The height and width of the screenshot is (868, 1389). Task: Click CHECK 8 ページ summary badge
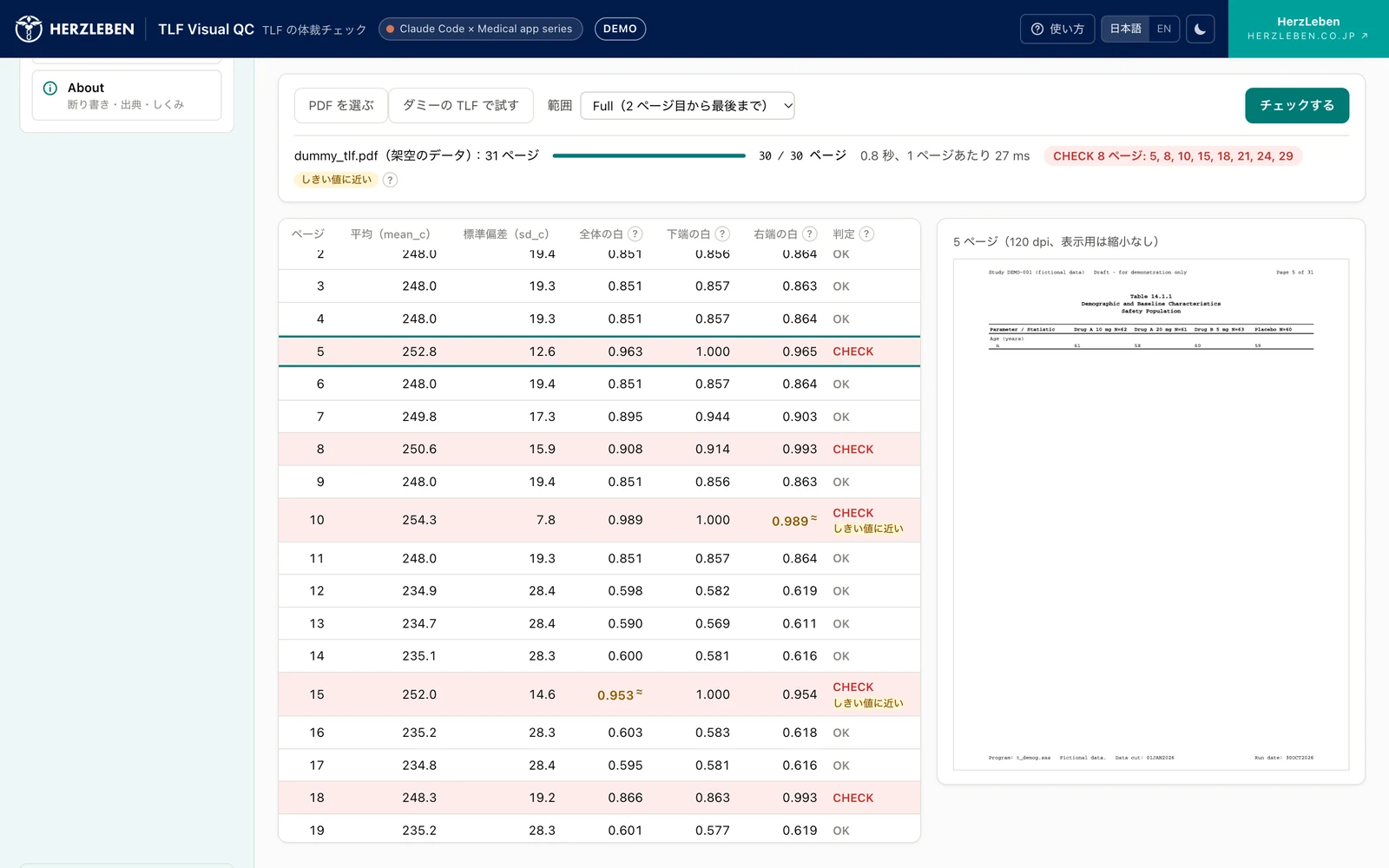click(1173, 156)
